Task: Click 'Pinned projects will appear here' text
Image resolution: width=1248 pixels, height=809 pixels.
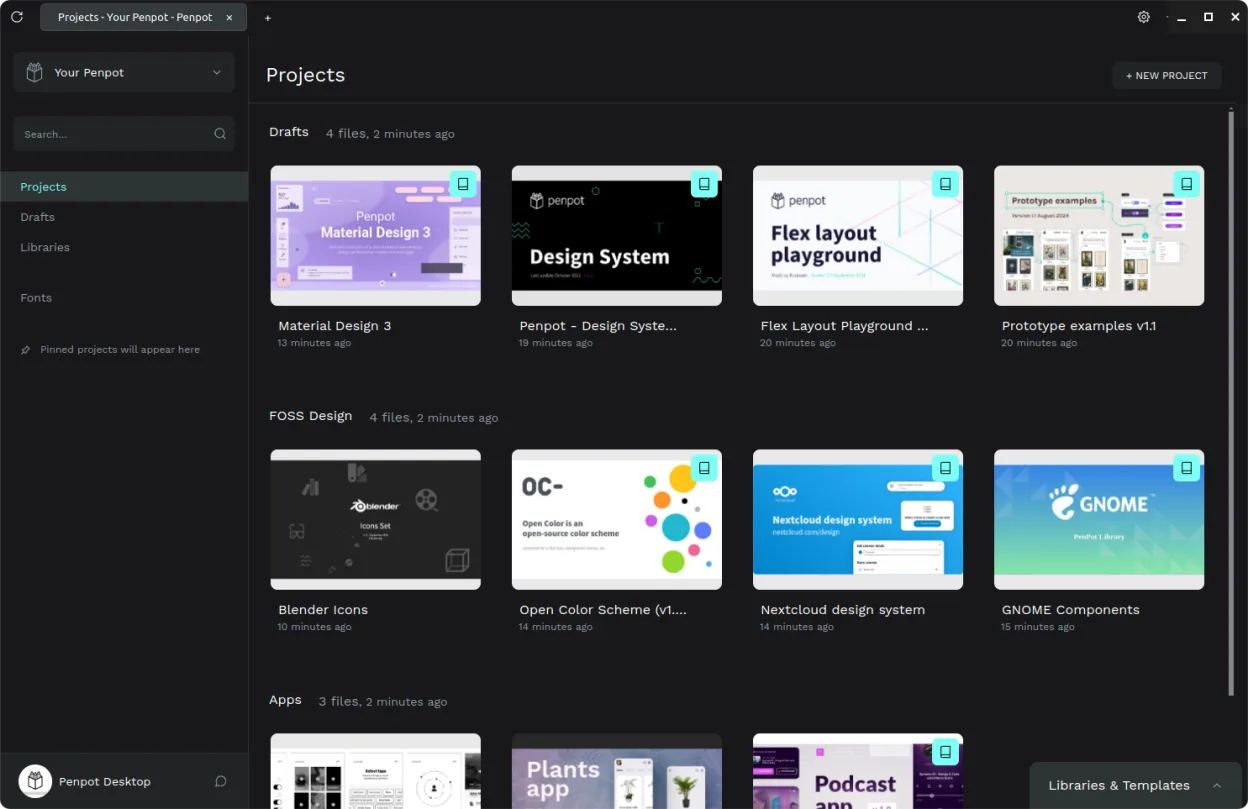Action: click(120, 350)
